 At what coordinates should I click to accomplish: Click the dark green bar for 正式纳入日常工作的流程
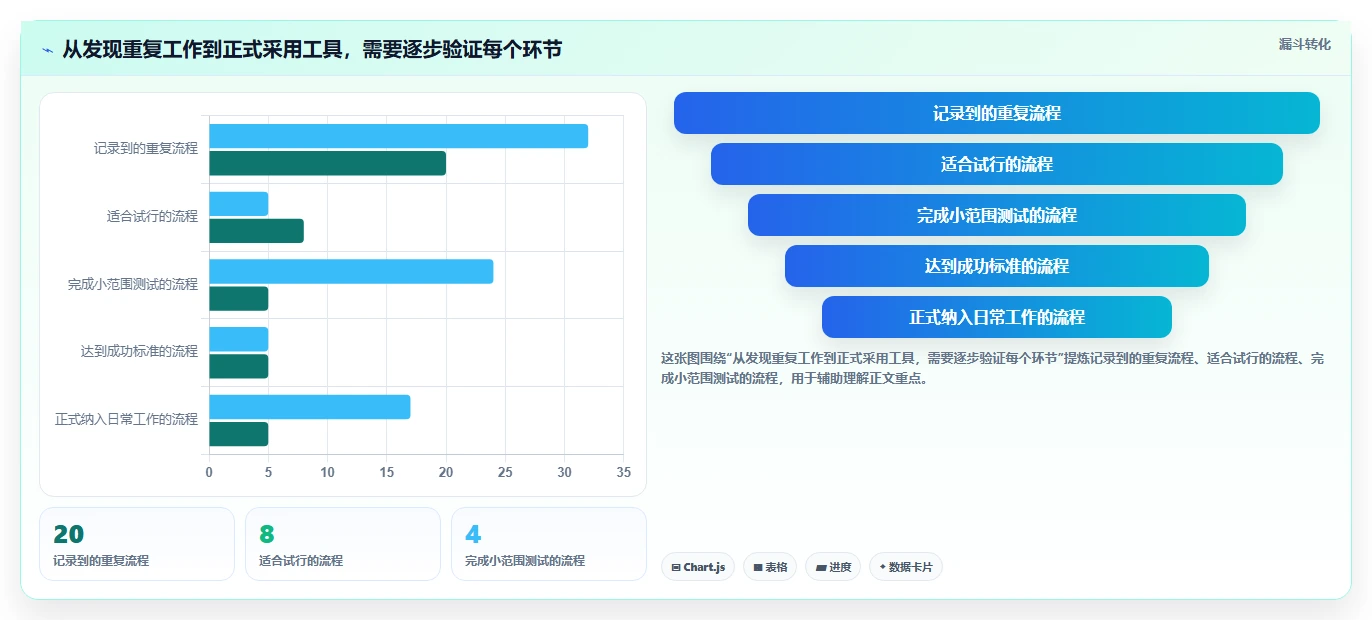(238, 434)
